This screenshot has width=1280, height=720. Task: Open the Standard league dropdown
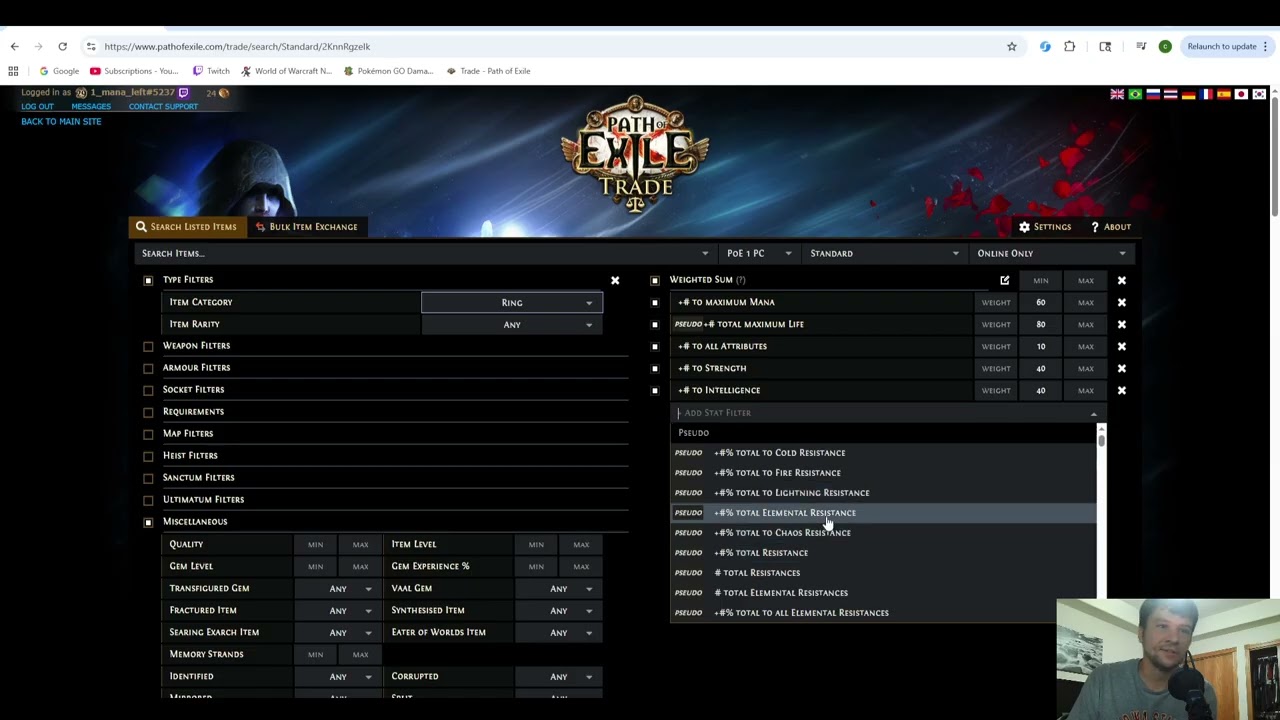point(884,253)
